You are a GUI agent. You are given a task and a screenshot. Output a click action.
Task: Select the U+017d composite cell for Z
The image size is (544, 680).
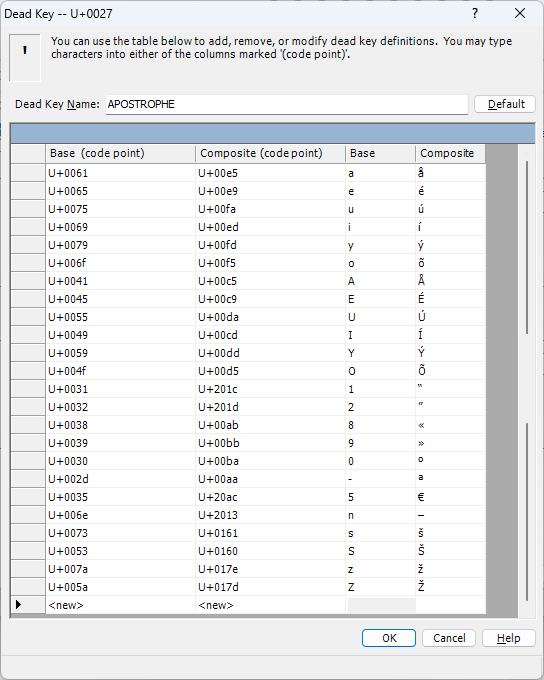(270, 587)
